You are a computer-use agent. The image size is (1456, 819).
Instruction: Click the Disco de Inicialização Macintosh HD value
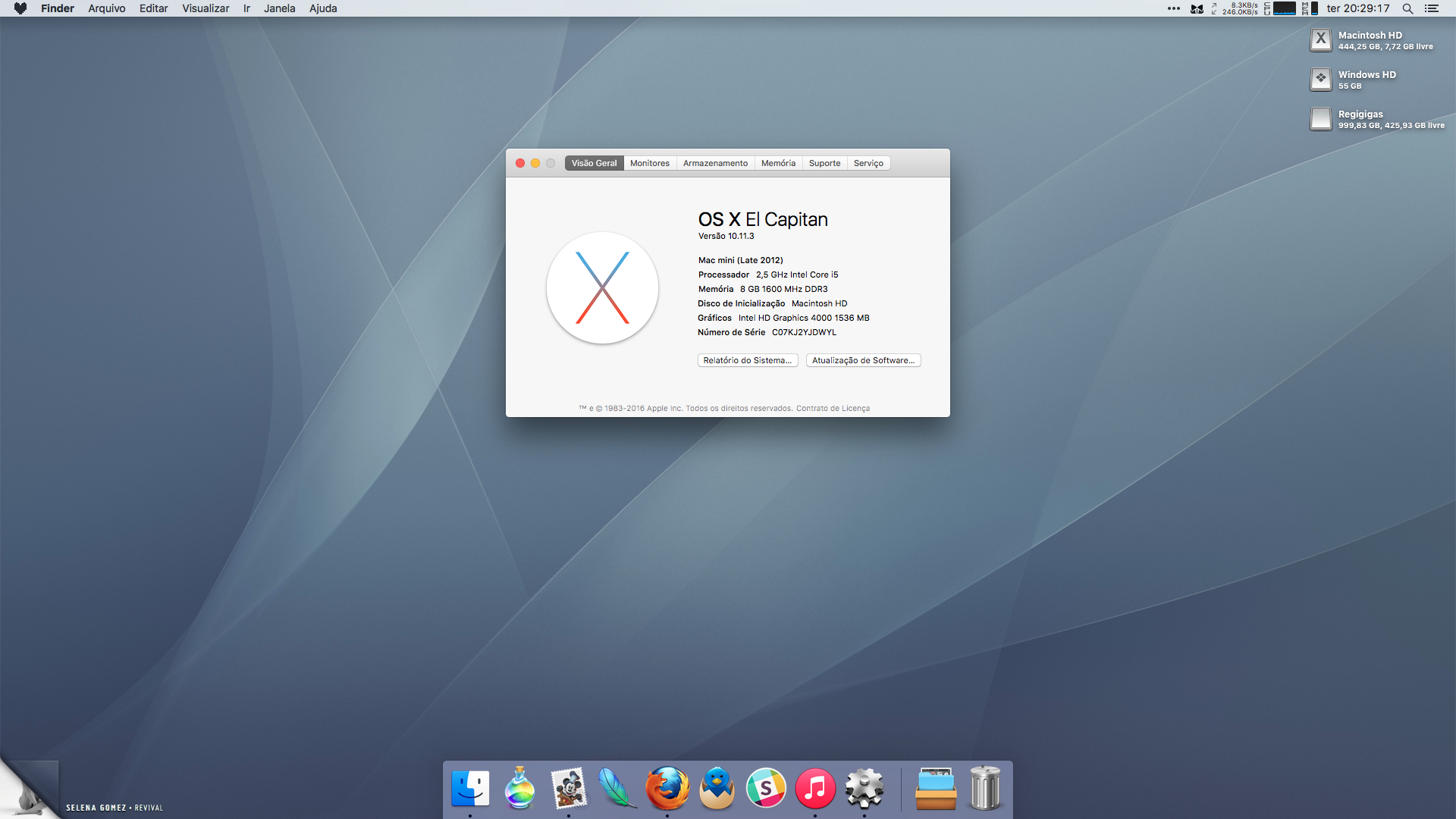pos(819,303)
